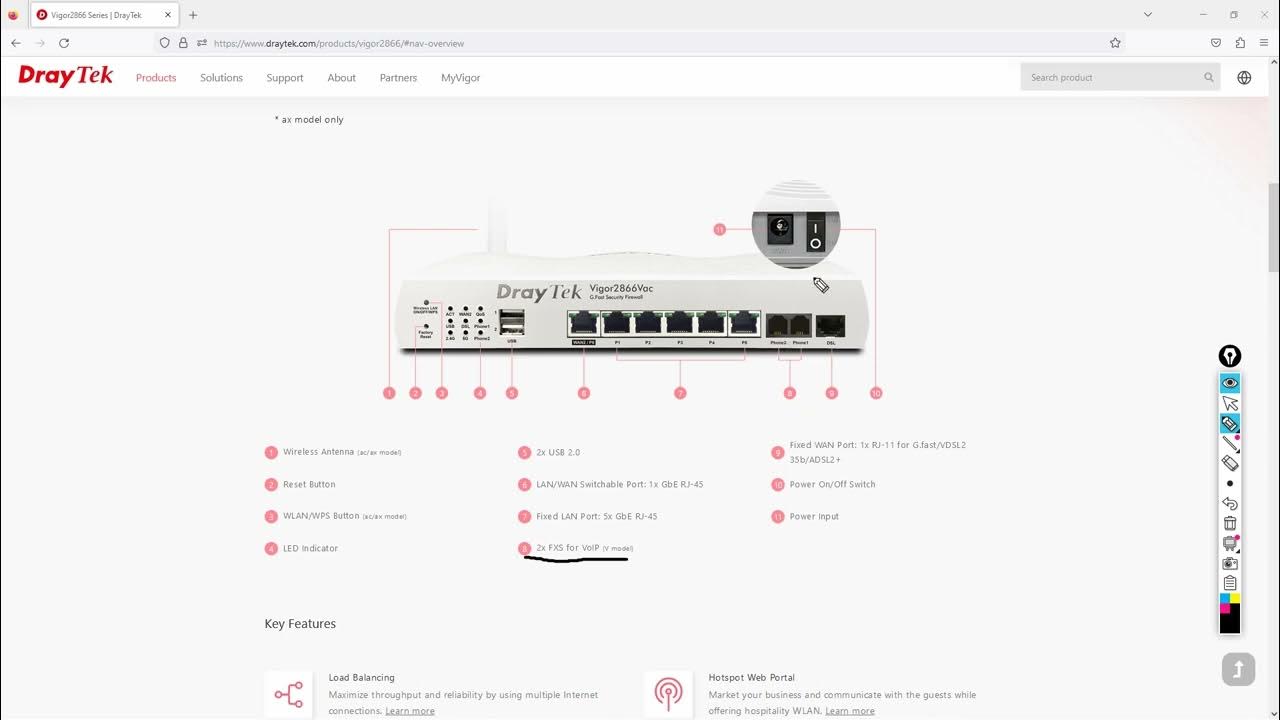Click the 'Power On/Off Switch' label
Viewport: 1280px width, 720px height.
832,484
